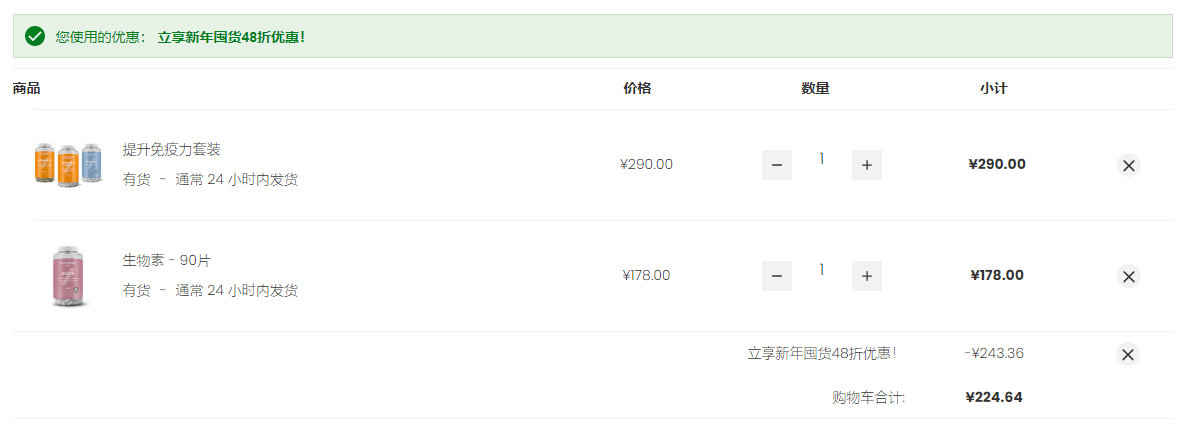Click the 数量 column header
Screen dimensions: 1185x426
[815, 88]
